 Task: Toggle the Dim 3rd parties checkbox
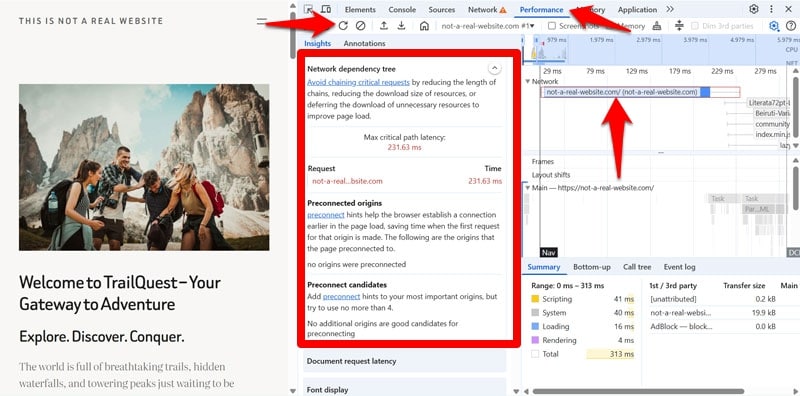click(694, 26)
